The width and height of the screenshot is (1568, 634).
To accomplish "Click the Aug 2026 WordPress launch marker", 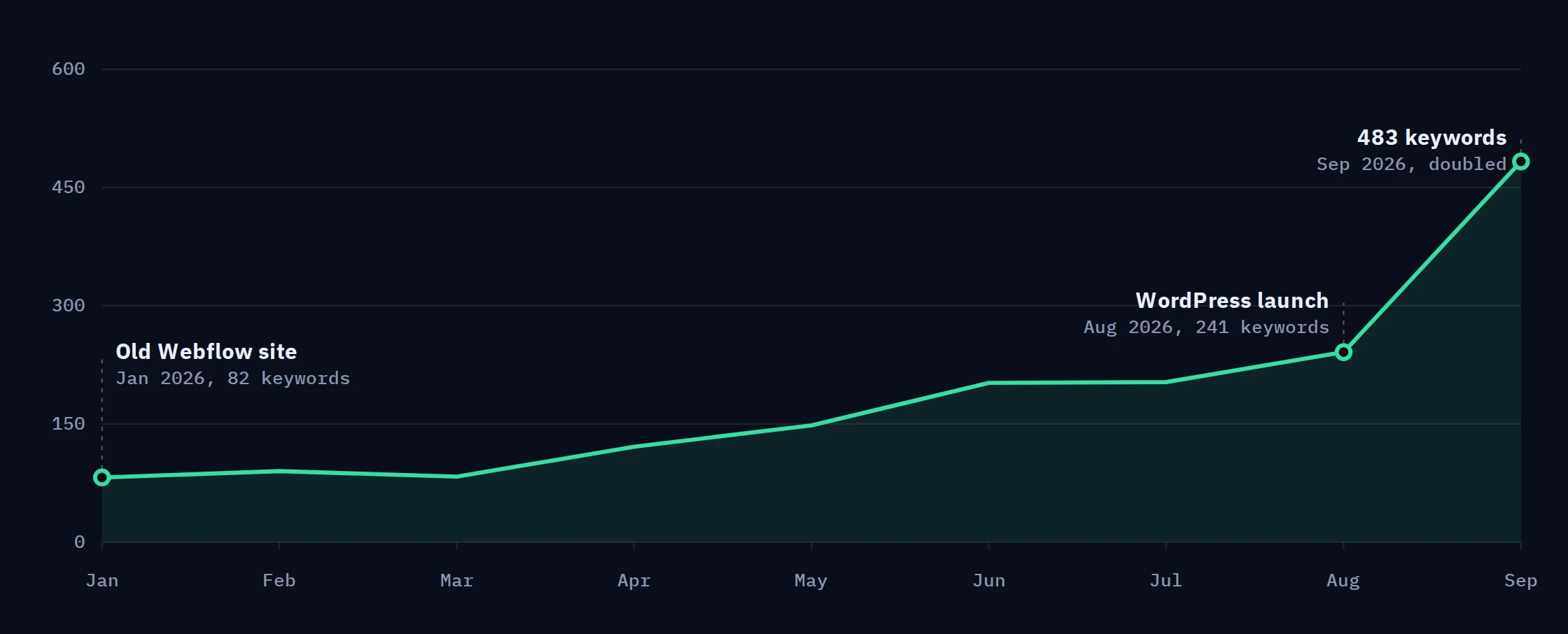I will coord(1343,352).
